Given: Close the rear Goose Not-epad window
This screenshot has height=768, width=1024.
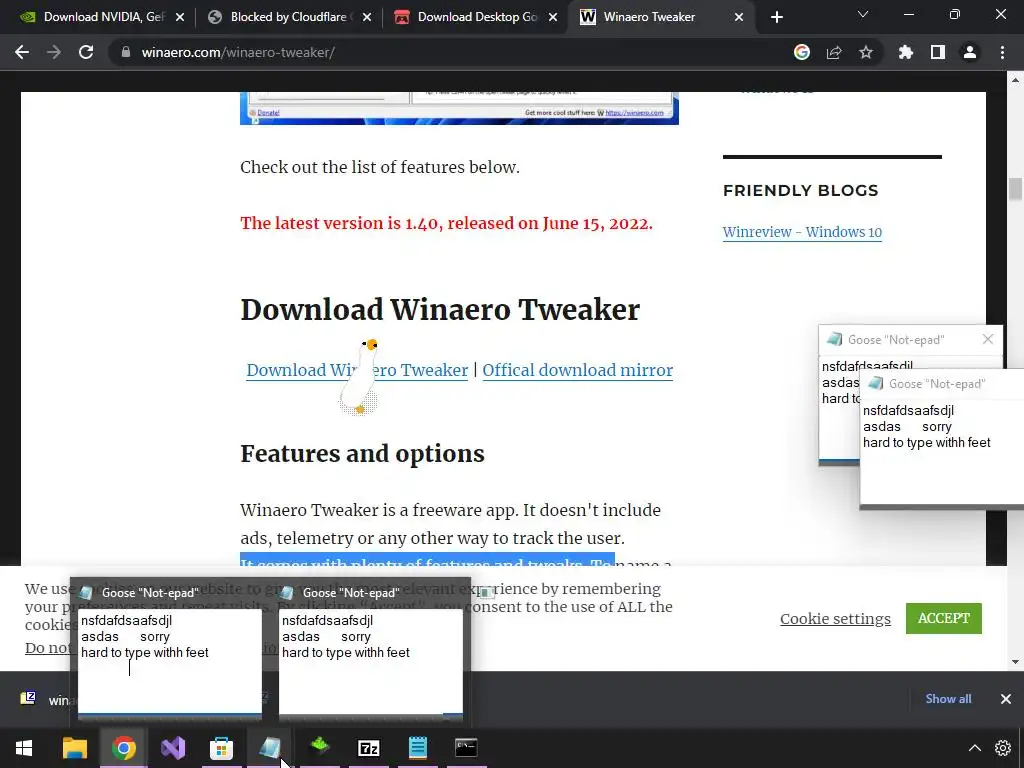Looking at the screenshot, I should [x=987, y=339].
